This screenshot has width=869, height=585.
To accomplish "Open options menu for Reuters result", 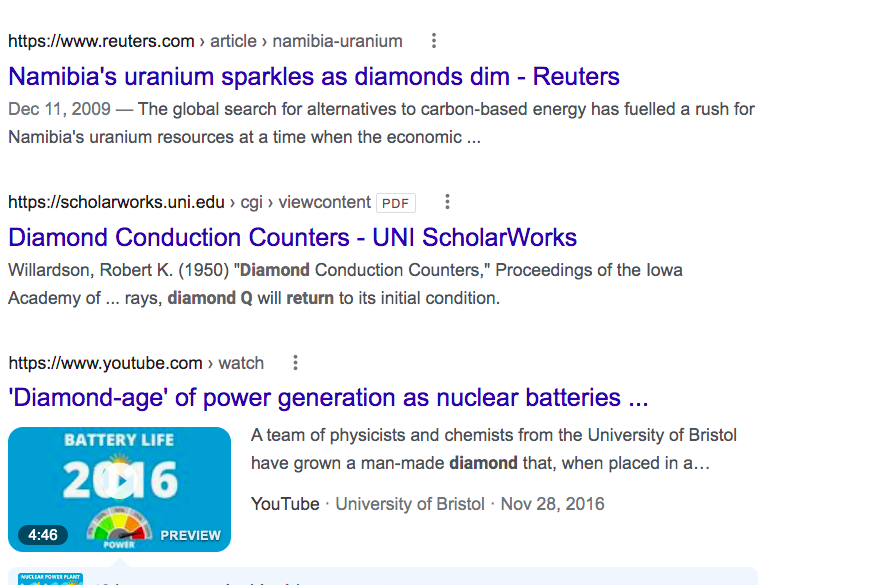I will point(434,40).
